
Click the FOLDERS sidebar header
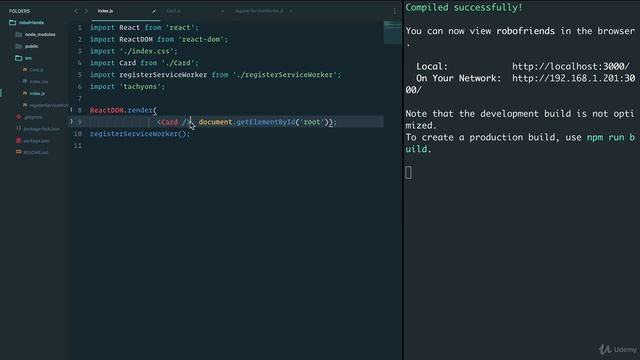19,11
